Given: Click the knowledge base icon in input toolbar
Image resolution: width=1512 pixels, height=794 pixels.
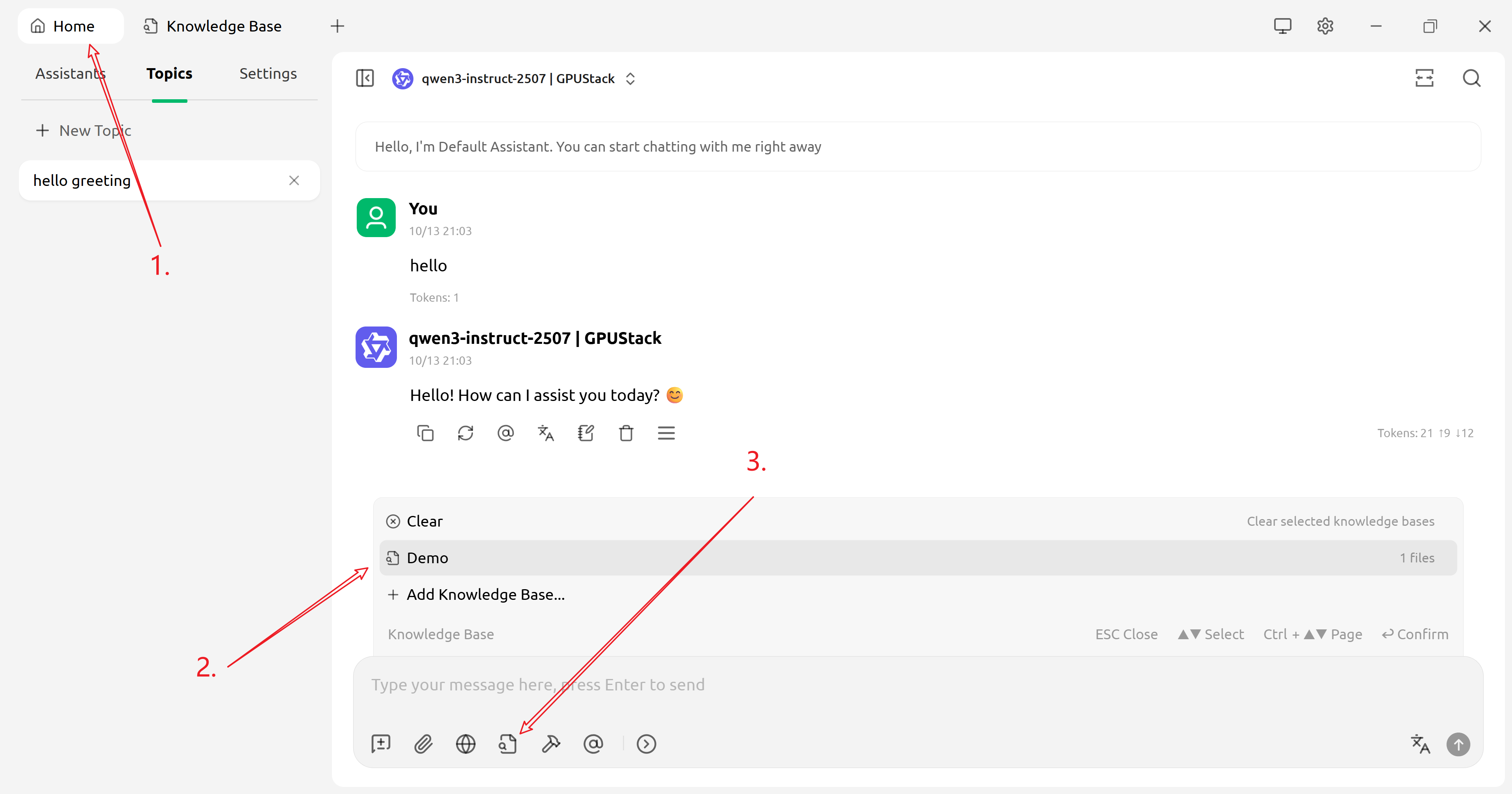Looking at the screenshot, I should [507, 744].
